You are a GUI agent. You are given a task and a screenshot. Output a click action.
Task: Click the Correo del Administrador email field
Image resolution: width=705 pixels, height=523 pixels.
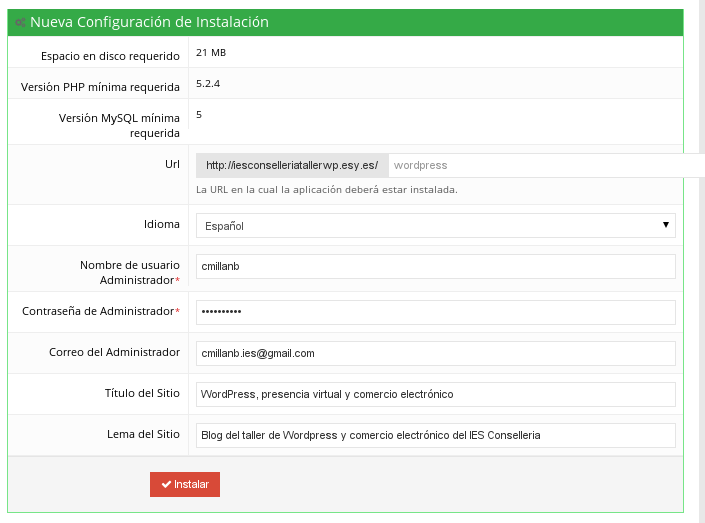tap(436, 353)
